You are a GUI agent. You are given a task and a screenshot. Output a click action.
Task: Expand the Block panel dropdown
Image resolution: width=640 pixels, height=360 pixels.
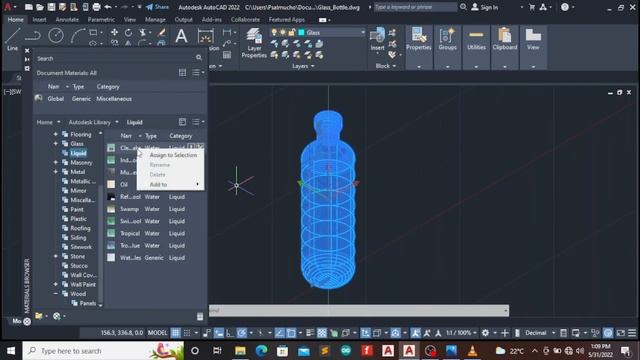(x=386, y=66)
